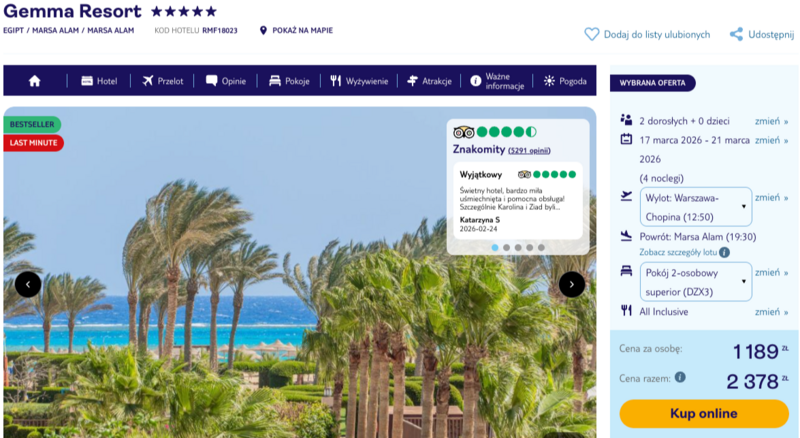
Task: Click zmień next to the travel dates
Action: (771, 140)
